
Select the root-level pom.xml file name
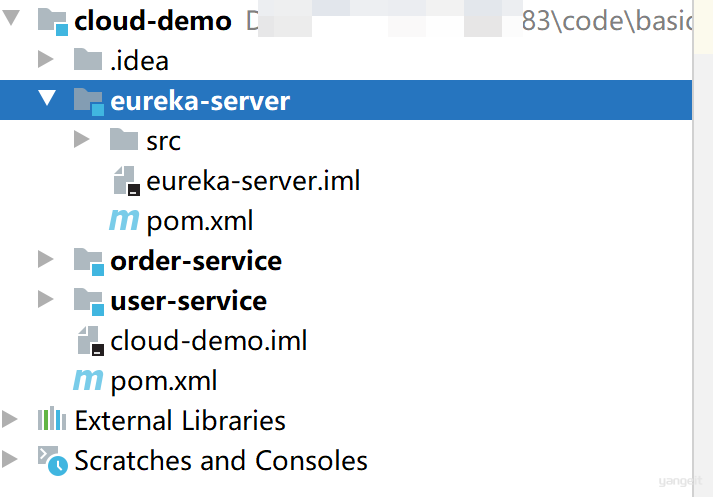pyautogui.click(x=164, y=382)
